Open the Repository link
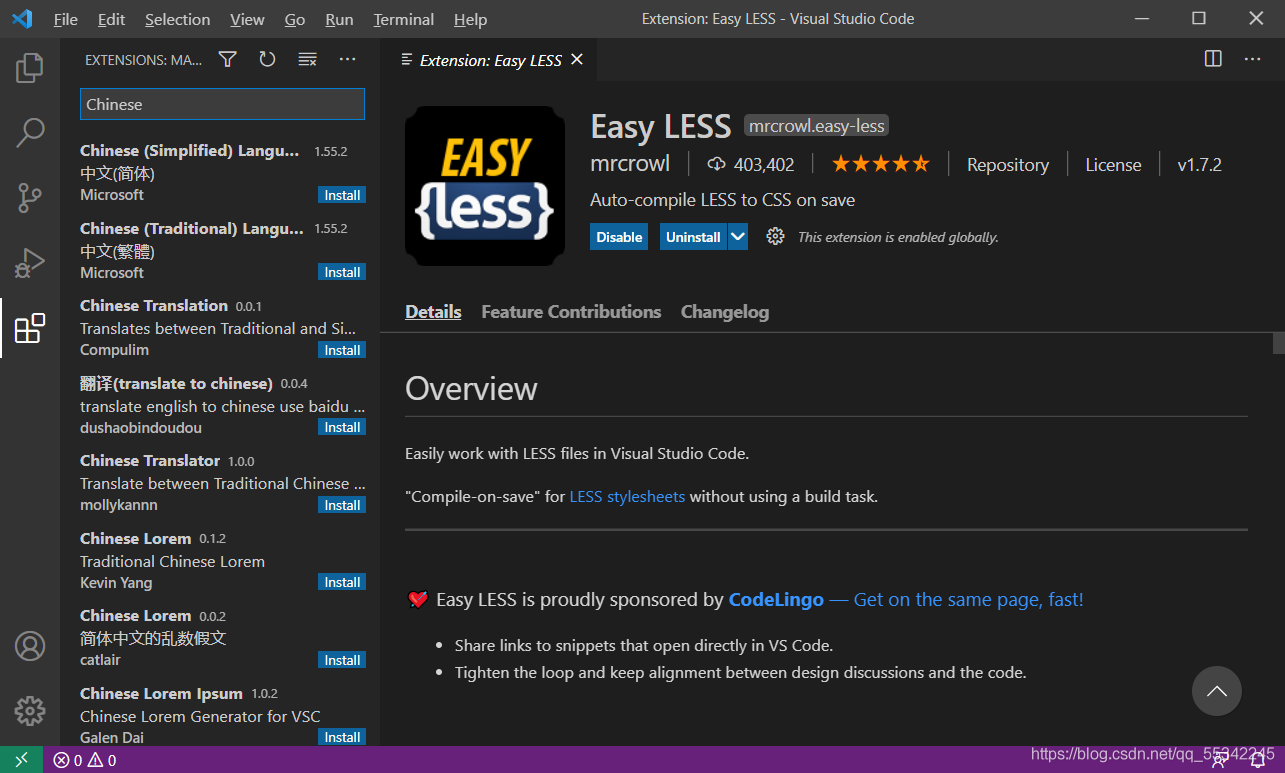 (x=1008, y=165)
